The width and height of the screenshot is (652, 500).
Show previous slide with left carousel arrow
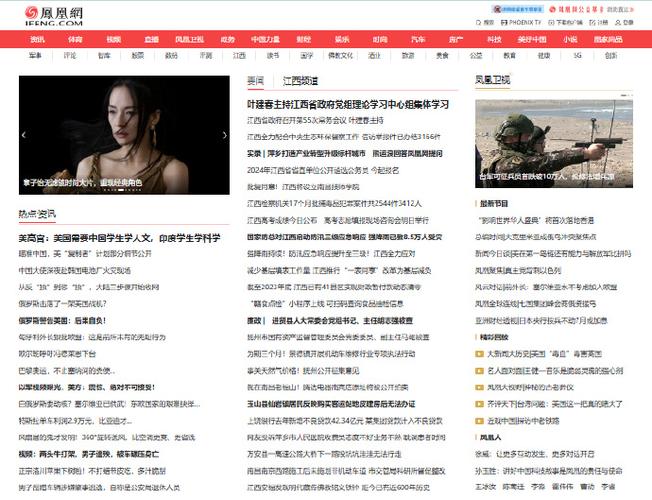click(24, 135)
